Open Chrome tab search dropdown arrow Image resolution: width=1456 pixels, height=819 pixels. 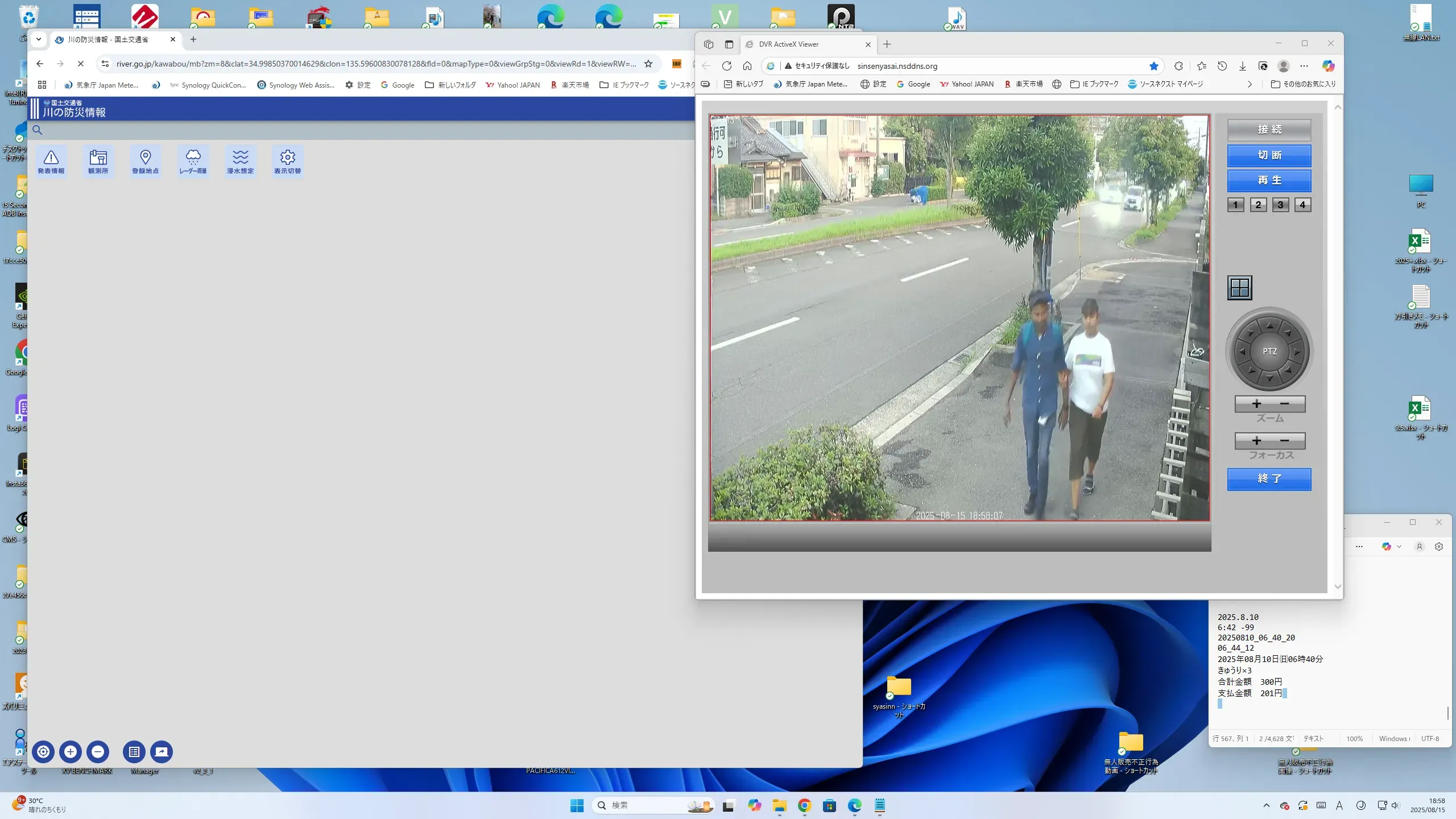coord(38,39)
